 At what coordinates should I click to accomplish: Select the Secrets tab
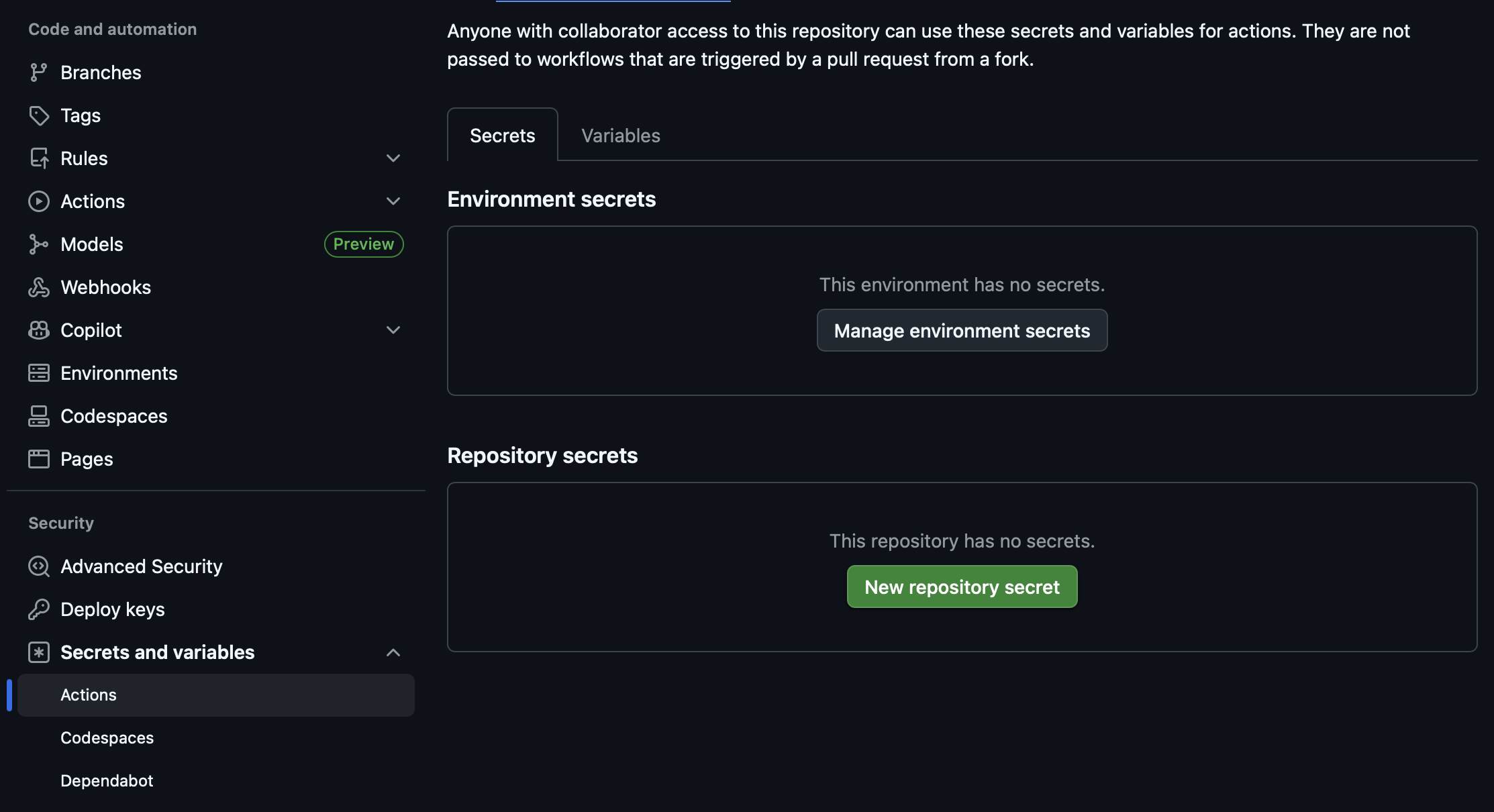coord(502,136)
